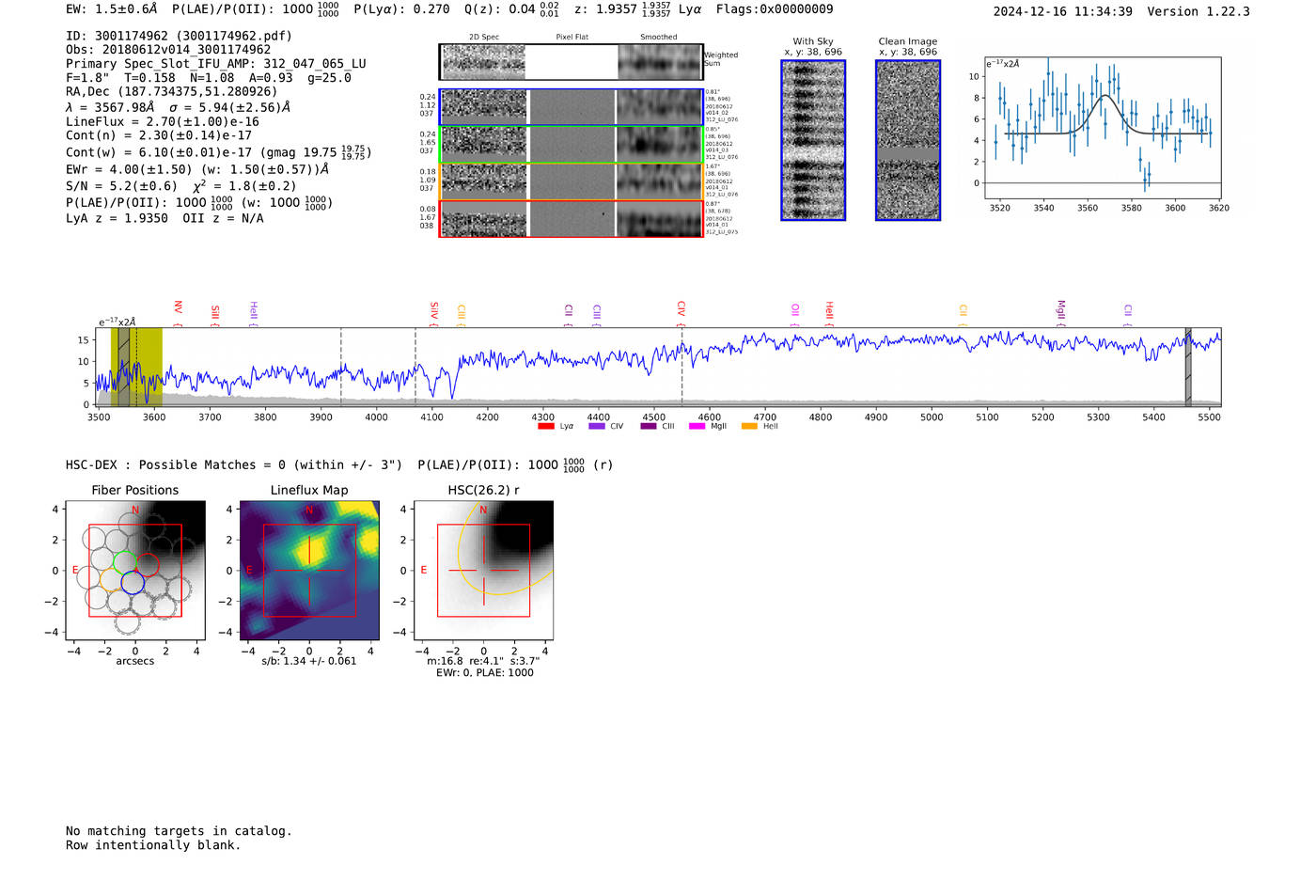Open the red-framed fiber 2D Spec cutout

(x=483, y=219)
